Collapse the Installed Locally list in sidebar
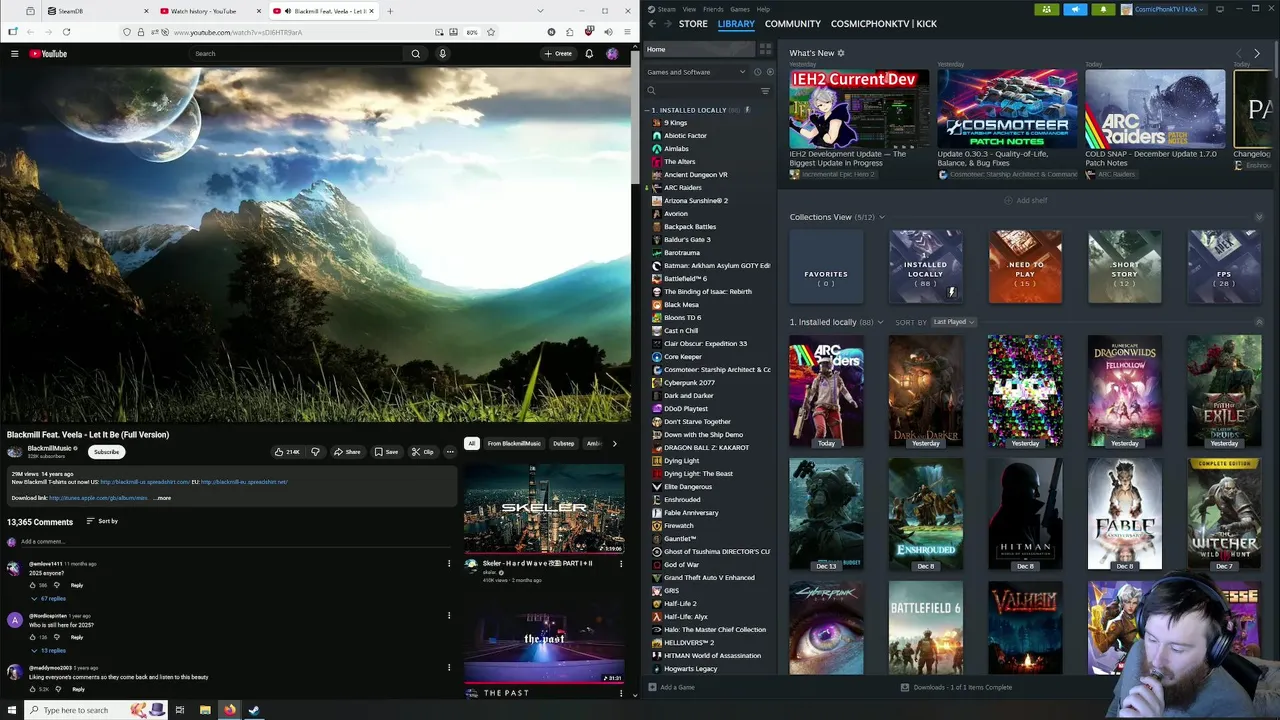 coord(648,110)
